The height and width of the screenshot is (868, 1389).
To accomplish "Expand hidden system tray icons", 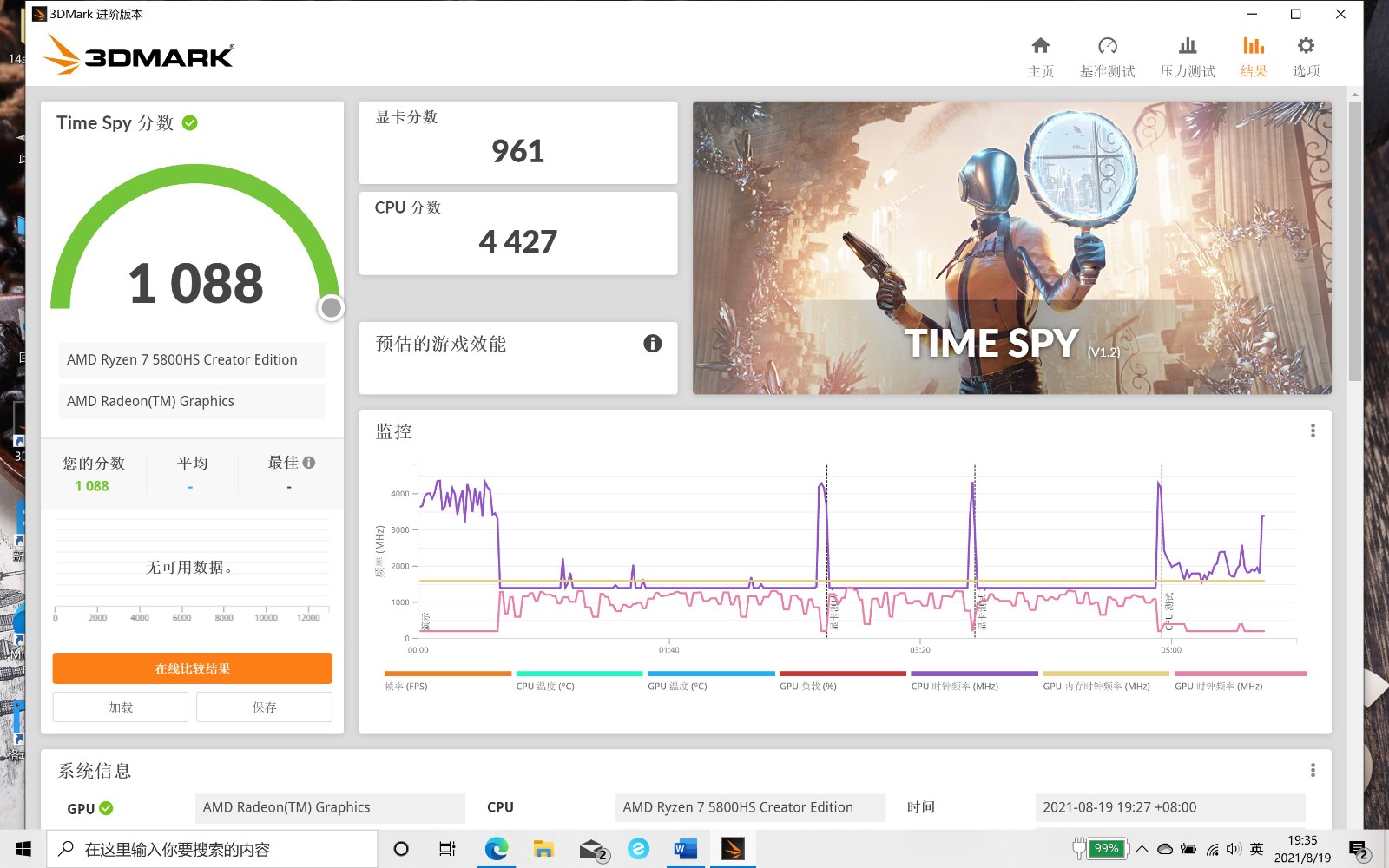I will click(1142, 849).
